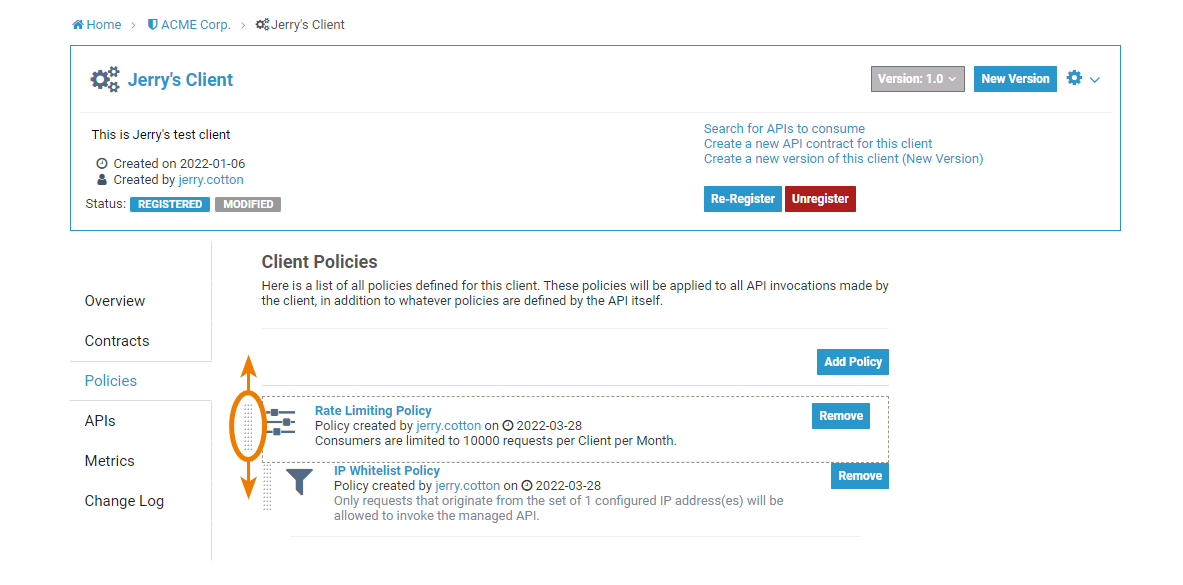Grab the Rate Limiting Policy drag handle

249,426
